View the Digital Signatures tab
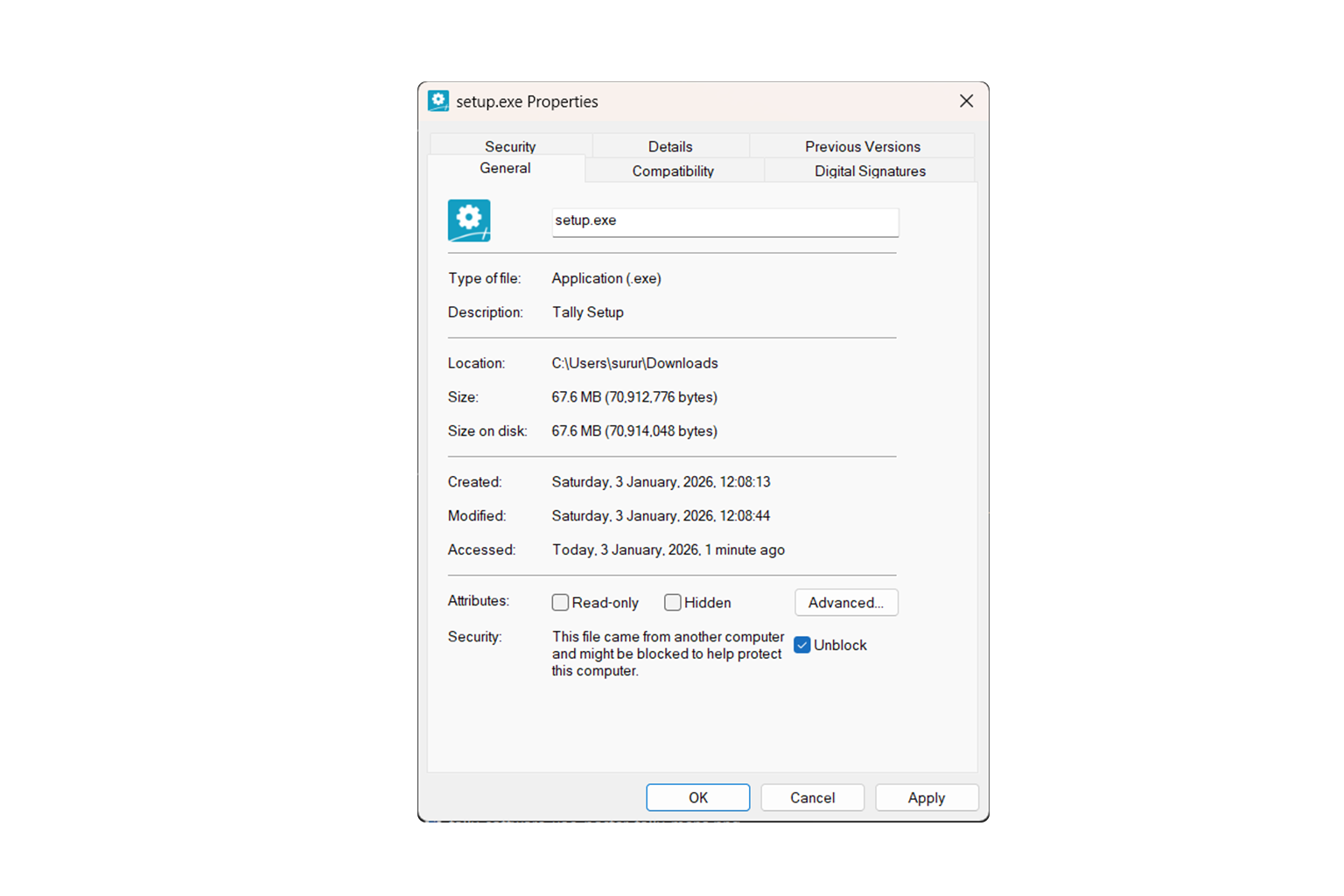Image resolution: width=1344 pixels, height=896 pixels. pos(870,171)
